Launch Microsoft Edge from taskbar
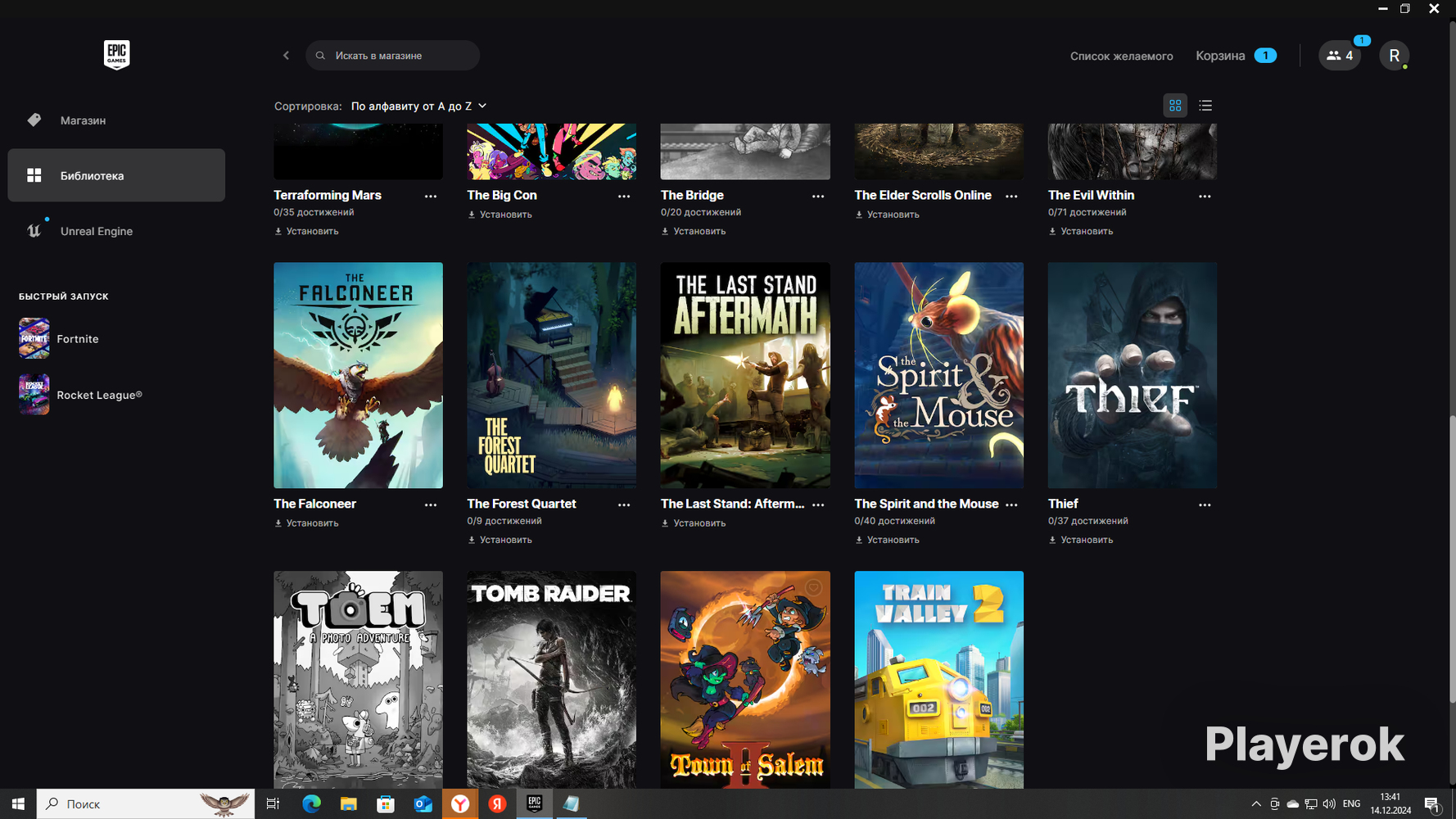The height and width of the screenshot is (819, 1456). 311,804
